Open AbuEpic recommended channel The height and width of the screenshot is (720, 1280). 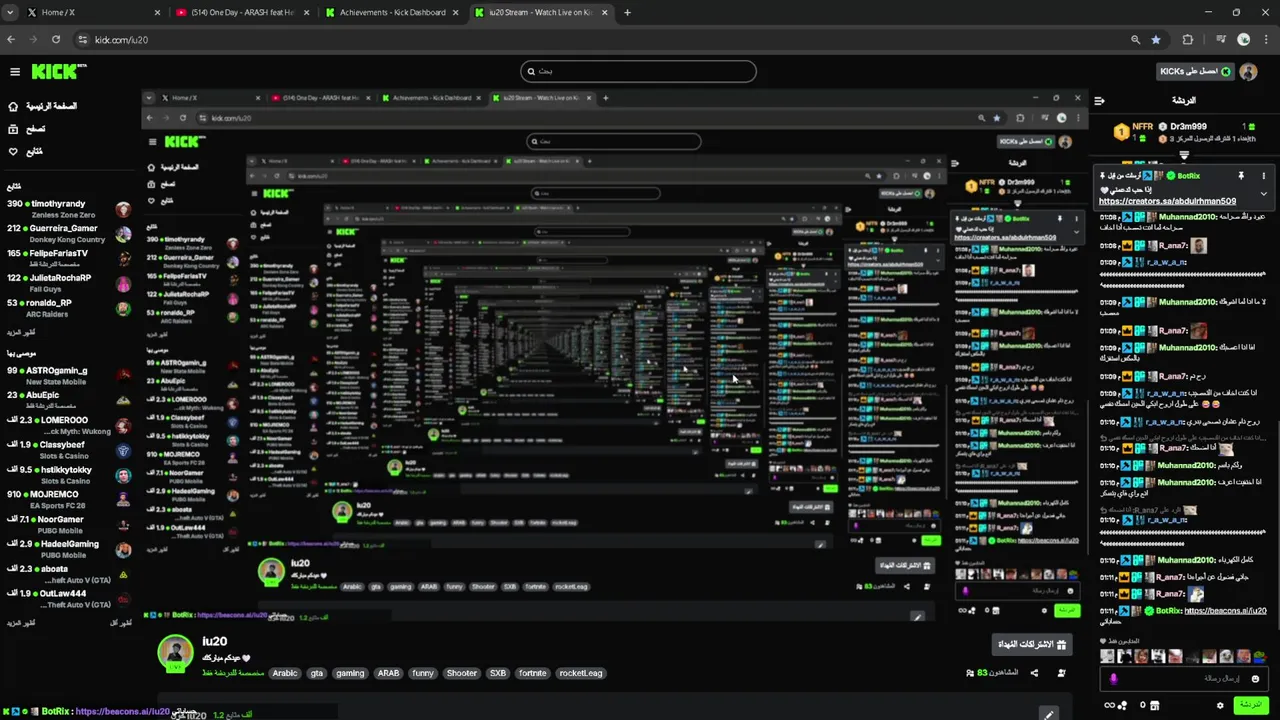[x=68, y=400]
